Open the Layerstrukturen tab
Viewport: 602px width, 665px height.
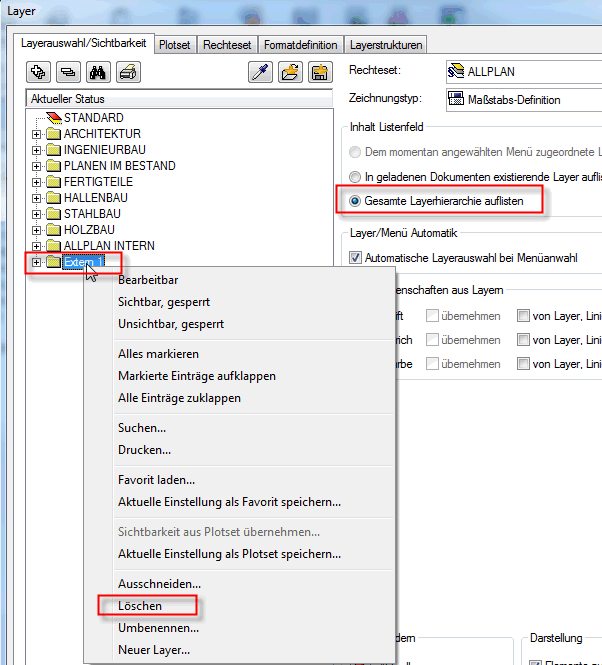(x=386, y=45)
